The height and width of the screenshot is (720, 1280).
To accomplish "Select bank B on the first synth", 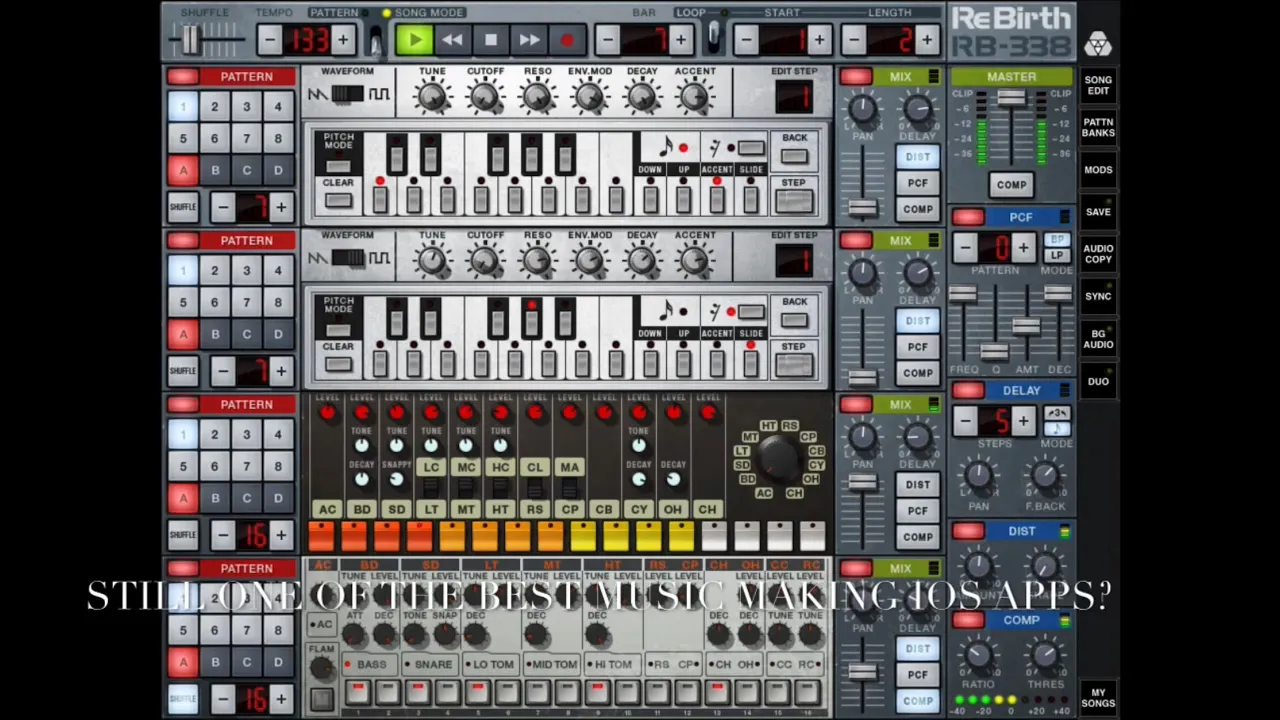I will (214, 170).
